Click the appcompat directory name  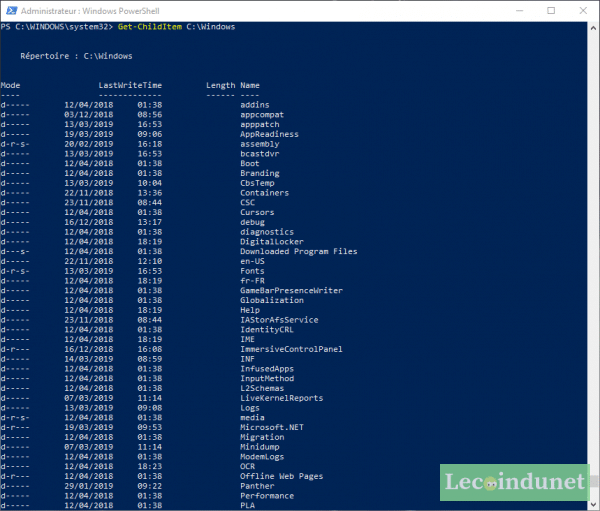pyautogui.click(x=262, y=115)
